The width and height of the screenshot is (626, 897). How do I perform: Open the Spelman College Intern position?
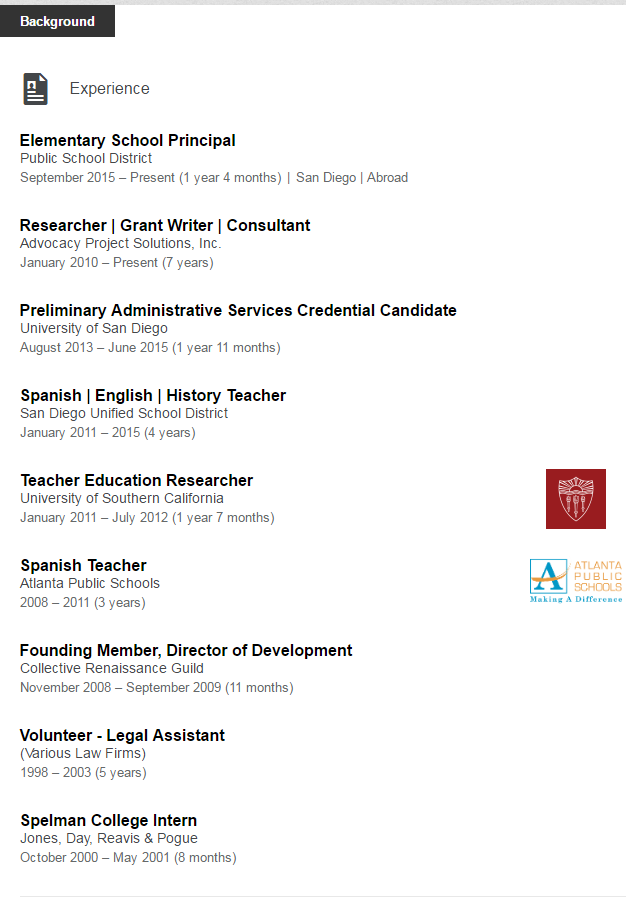109,821
